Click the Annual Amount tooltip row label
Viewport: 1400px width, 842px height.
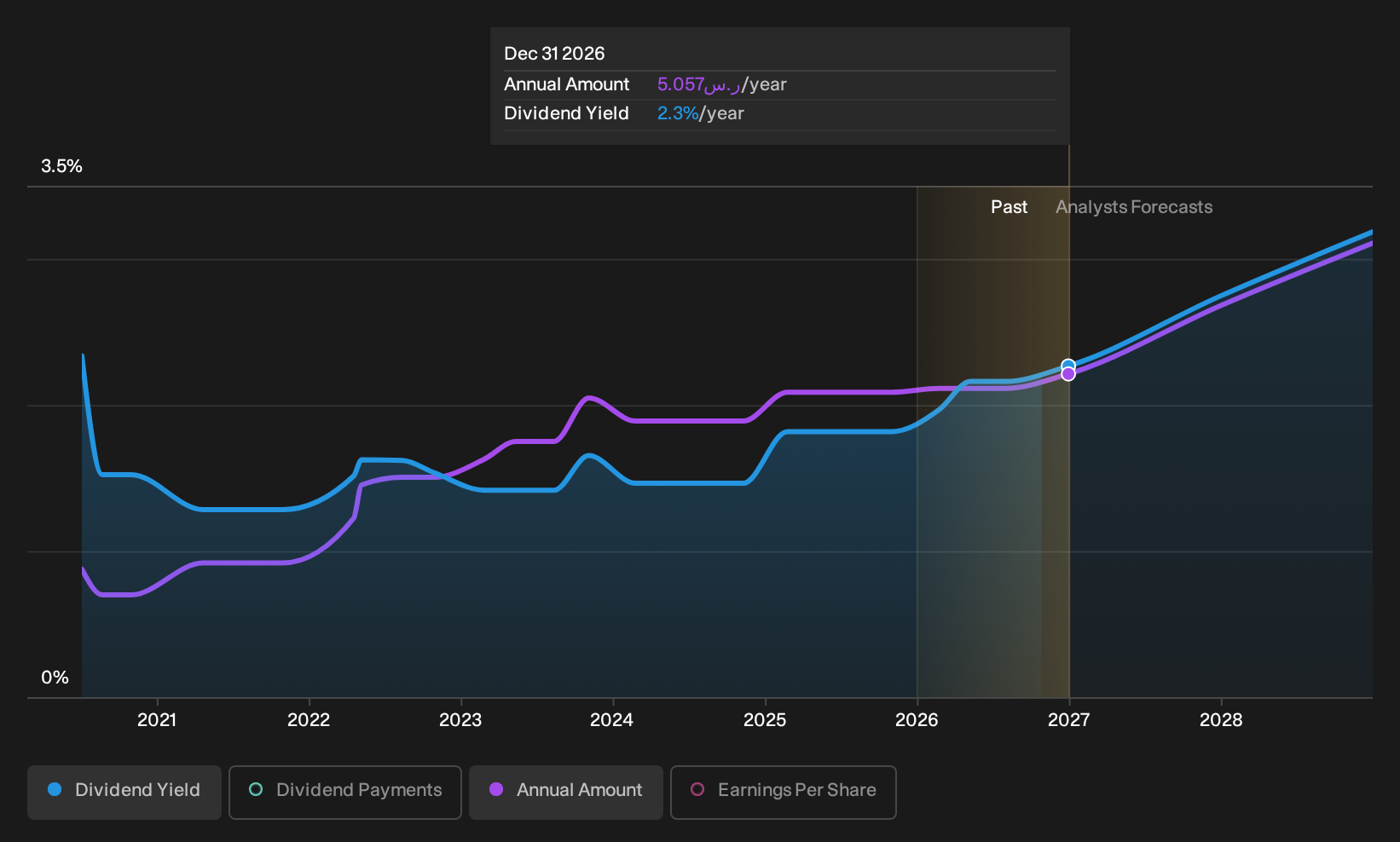566,84
